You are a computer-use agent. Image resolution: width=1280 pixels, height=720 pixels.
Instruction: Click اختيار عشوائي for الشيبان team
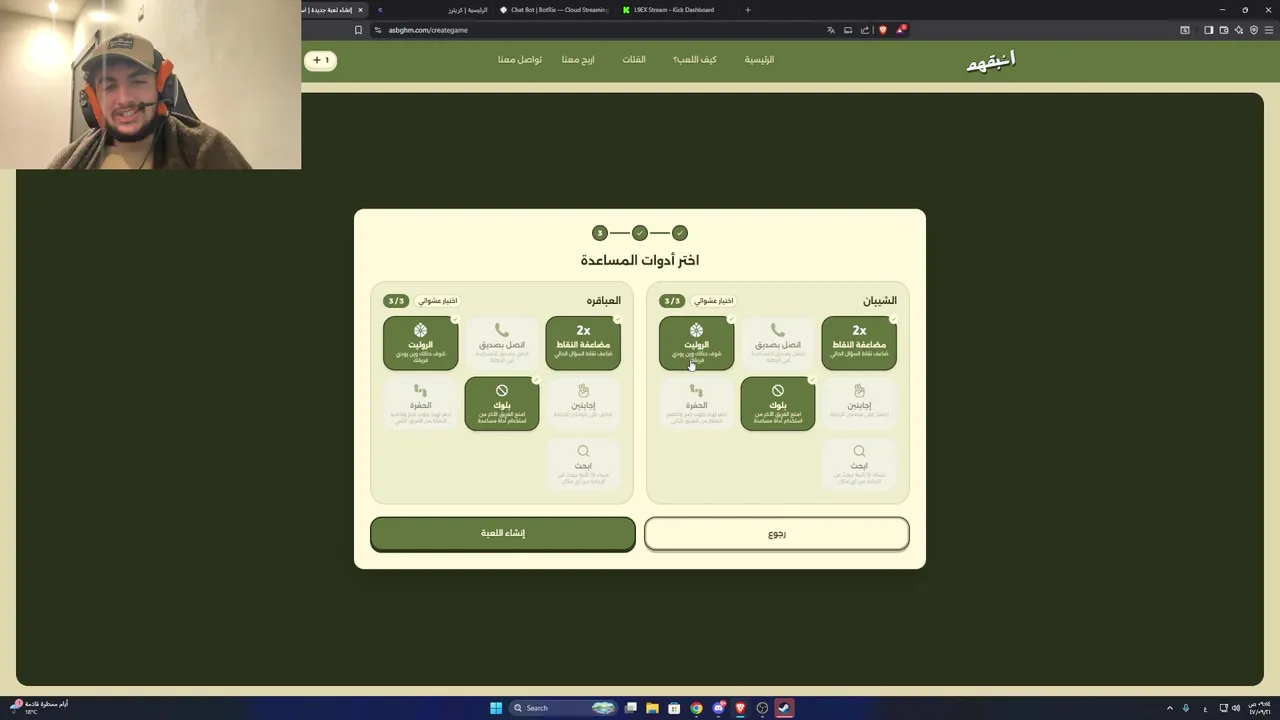[713, 300]
